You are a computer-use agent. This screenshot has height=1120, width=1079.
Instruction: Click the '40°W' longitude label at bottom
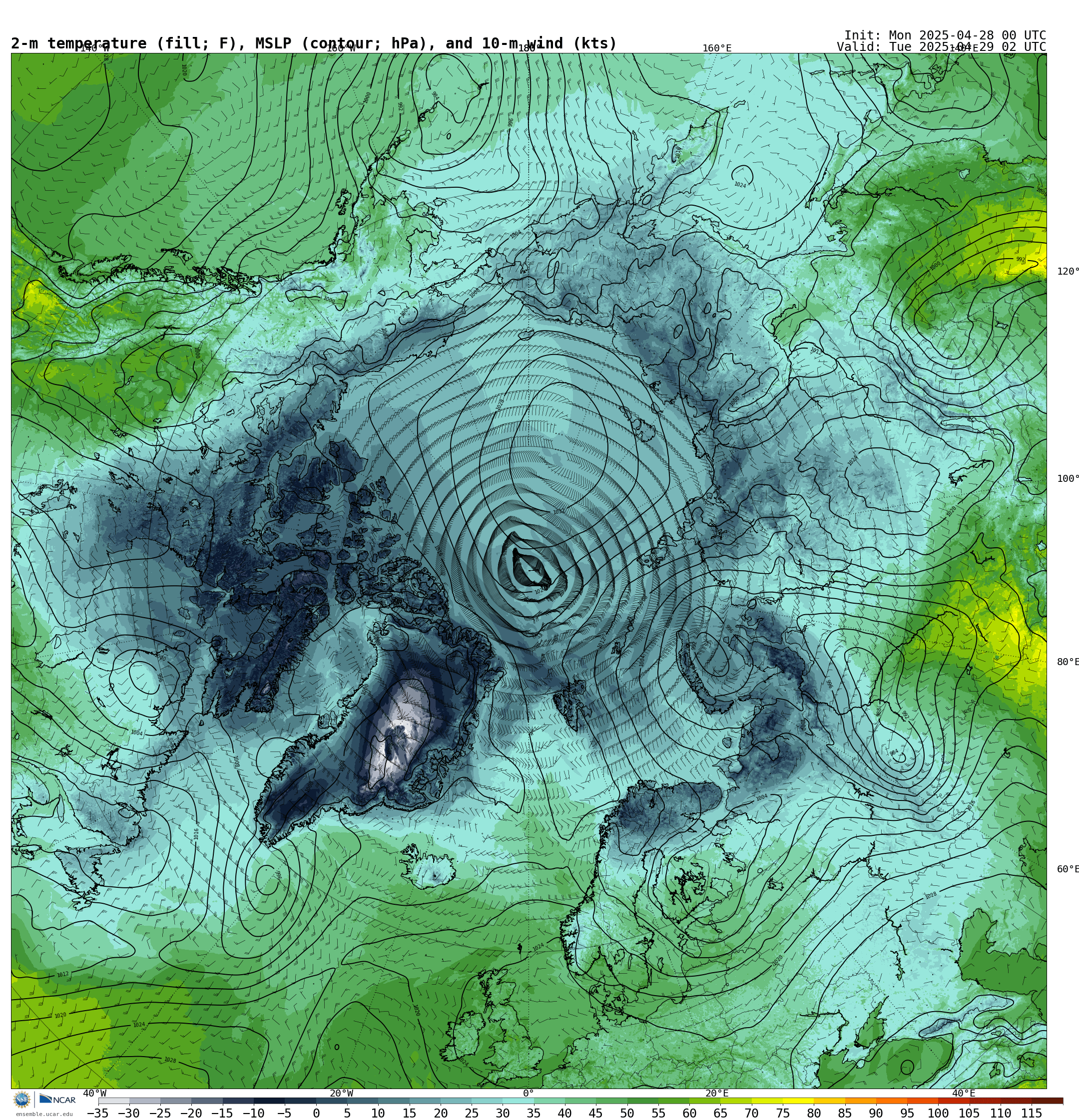(x=94, y=1093)
